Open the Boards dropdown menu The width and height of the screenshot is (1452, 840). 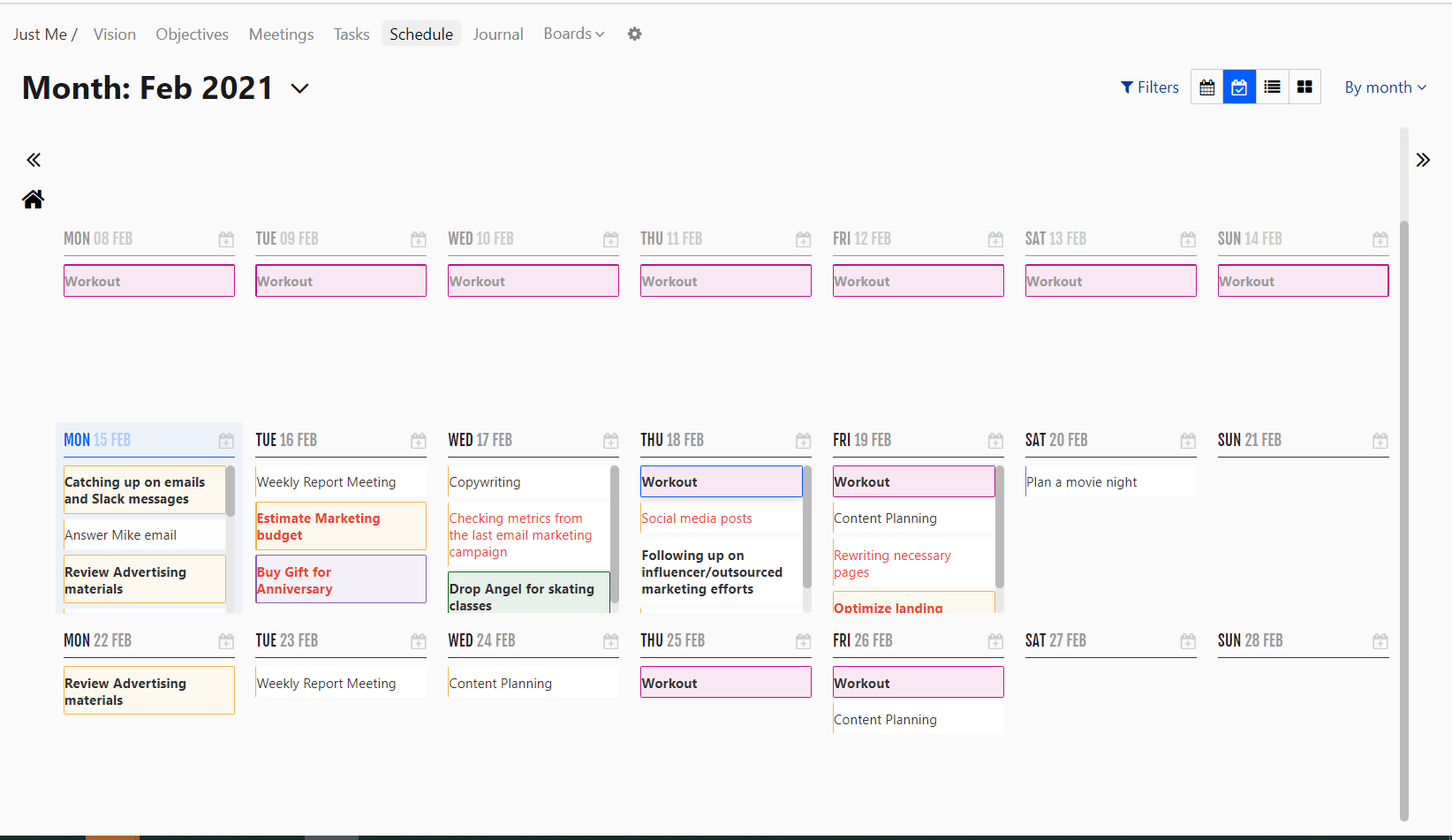coord(573,34)
